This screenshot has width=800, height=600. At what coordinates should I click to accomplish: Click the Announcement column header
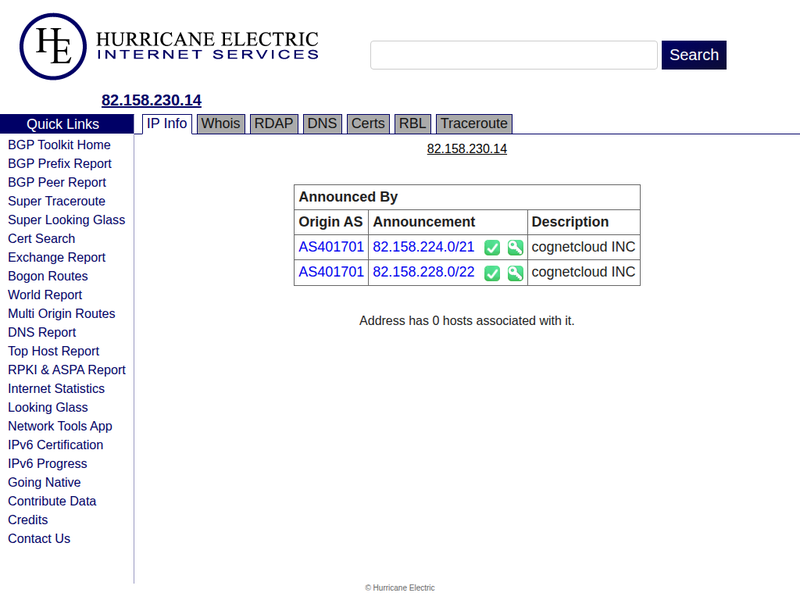(448, 222)
